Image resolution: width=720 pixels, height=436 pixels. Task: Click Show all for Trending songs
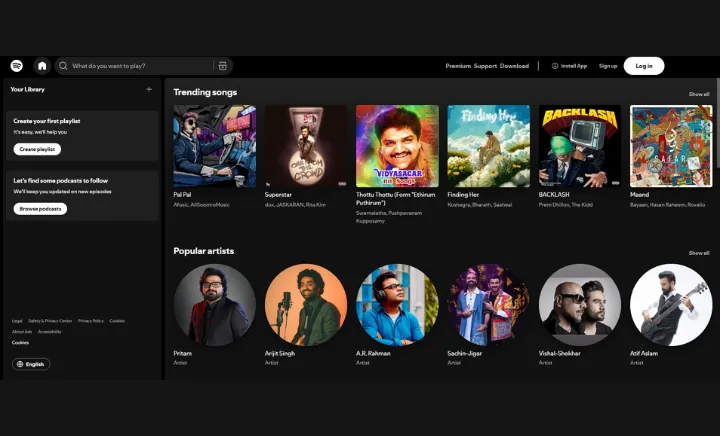click(699, 94)
